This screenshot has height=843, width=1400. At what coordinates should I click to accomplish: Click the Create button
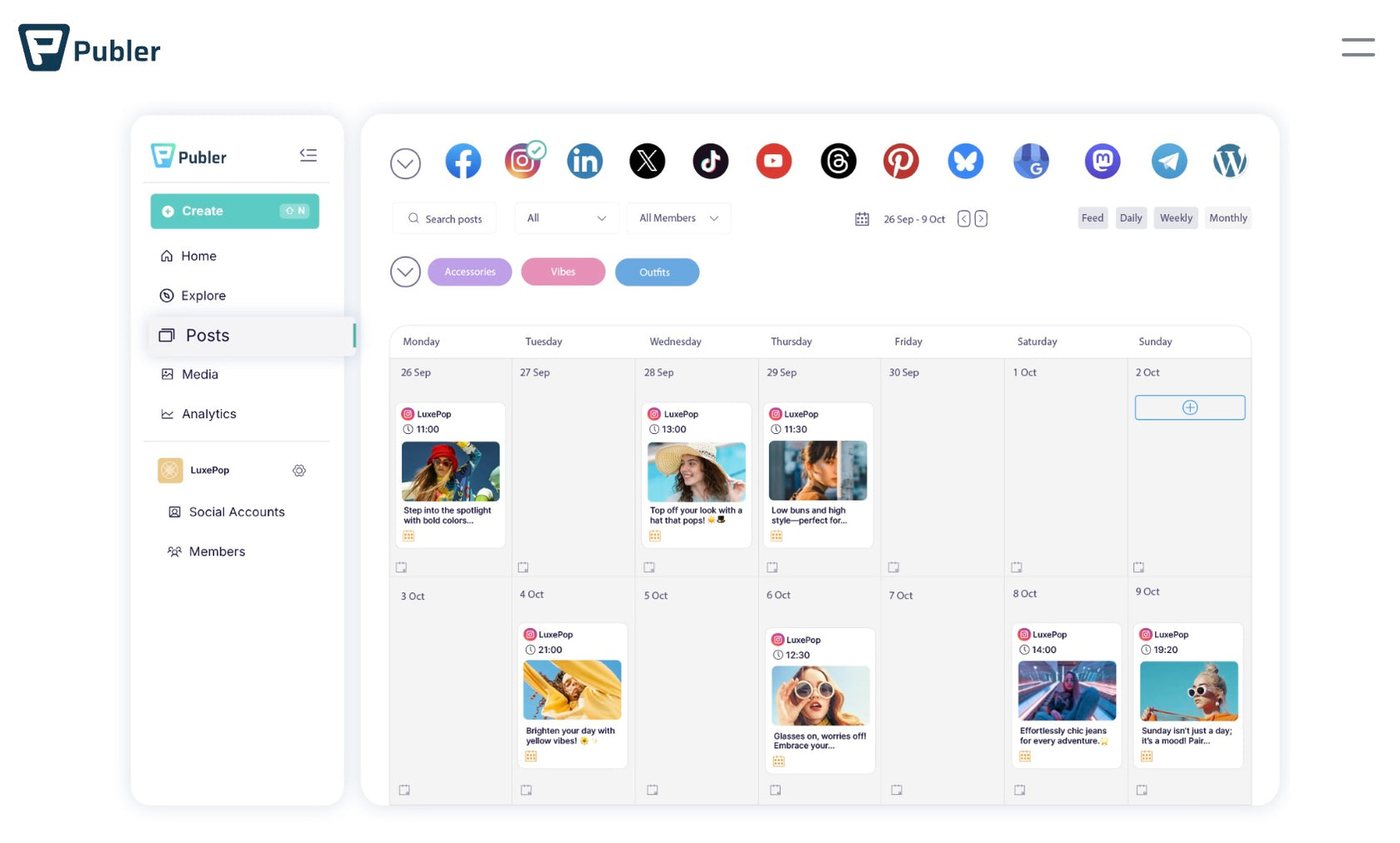(x=235, y=211)
